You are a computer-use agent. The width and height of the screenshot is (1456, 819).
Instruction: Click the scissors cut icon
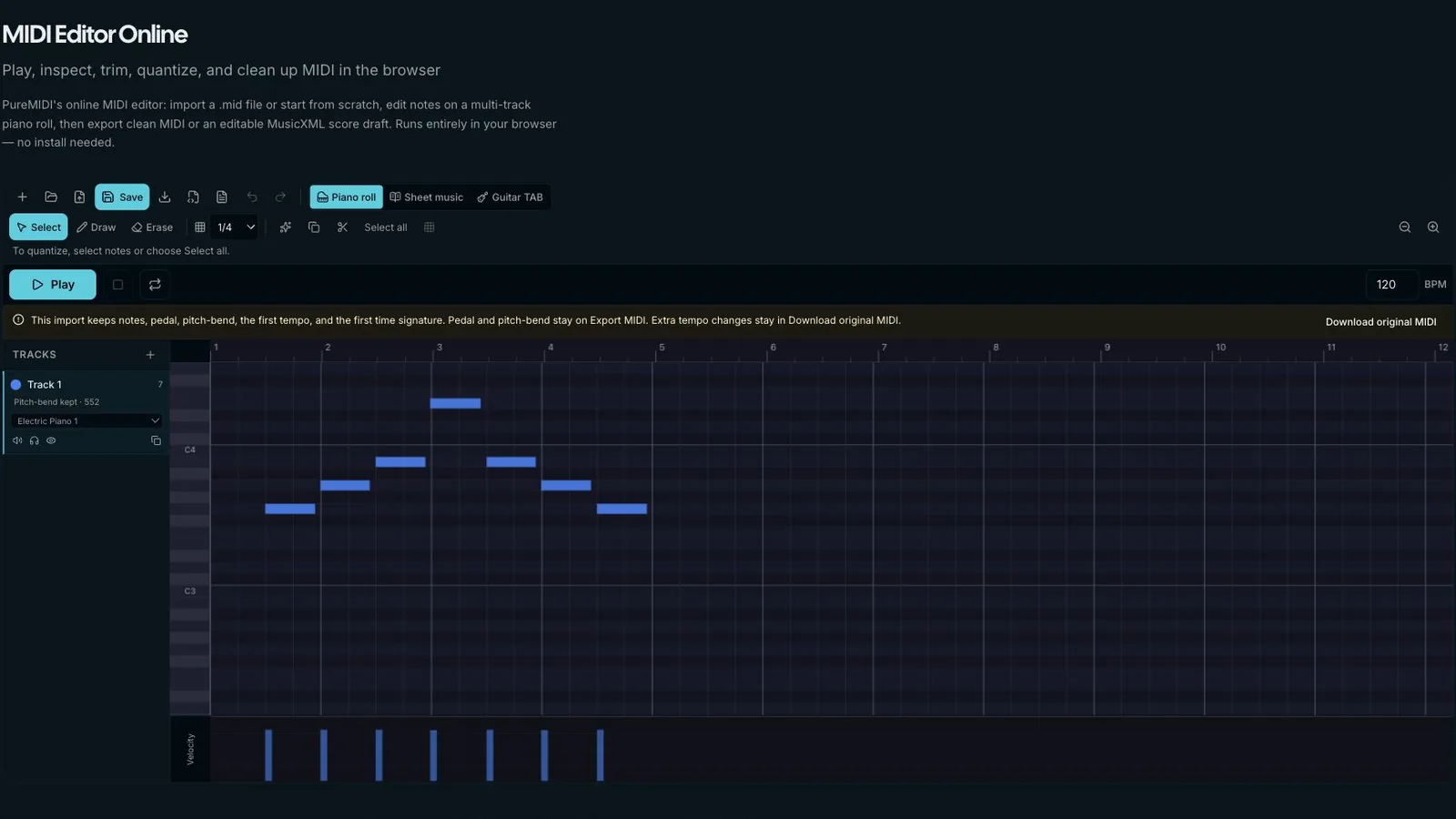tap(342, 227)
